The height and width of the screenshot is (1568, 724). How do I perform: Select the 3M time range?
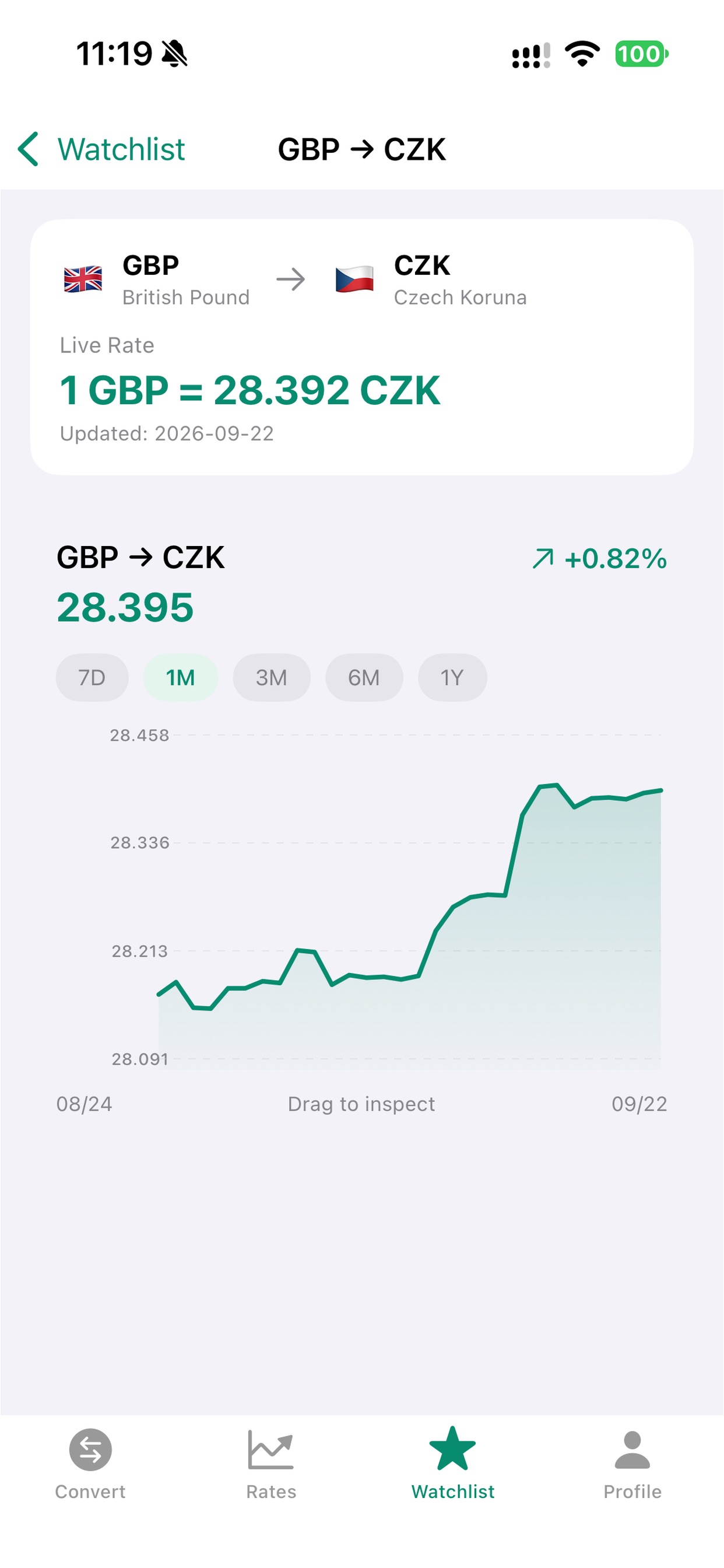tap(271, 677)
